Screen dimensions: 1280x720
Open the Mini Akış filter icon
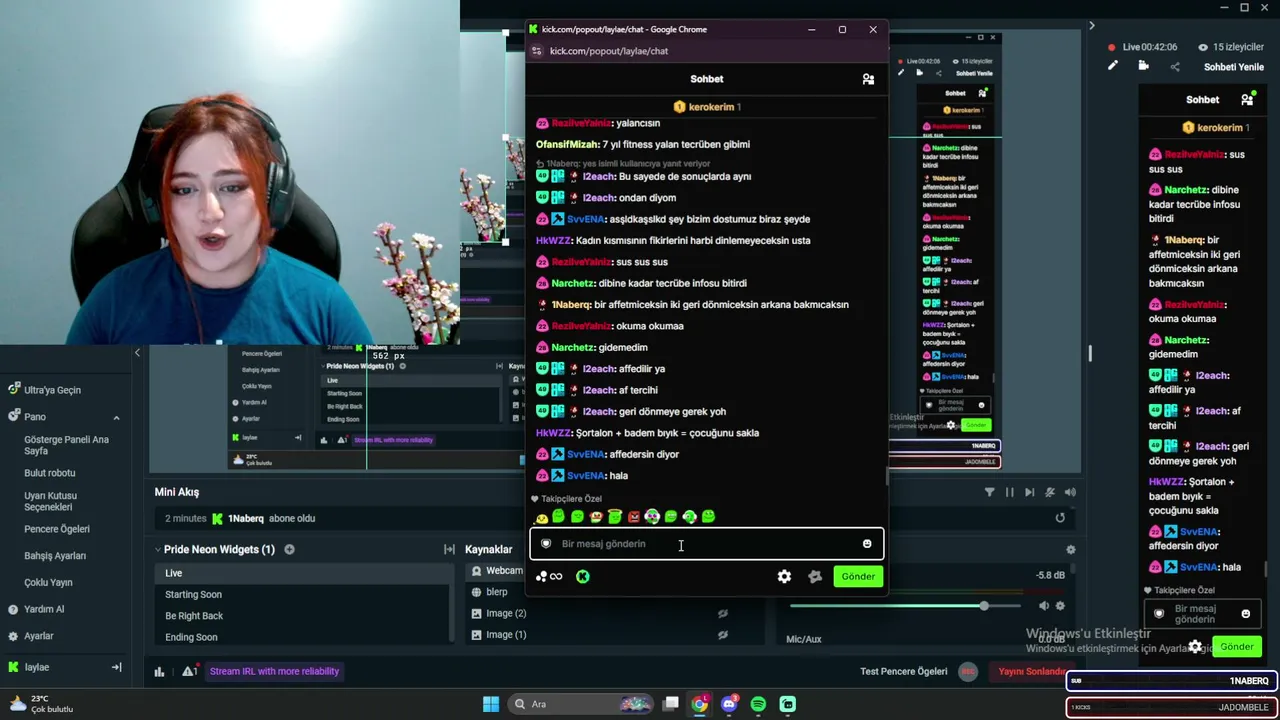pos(989,492)
